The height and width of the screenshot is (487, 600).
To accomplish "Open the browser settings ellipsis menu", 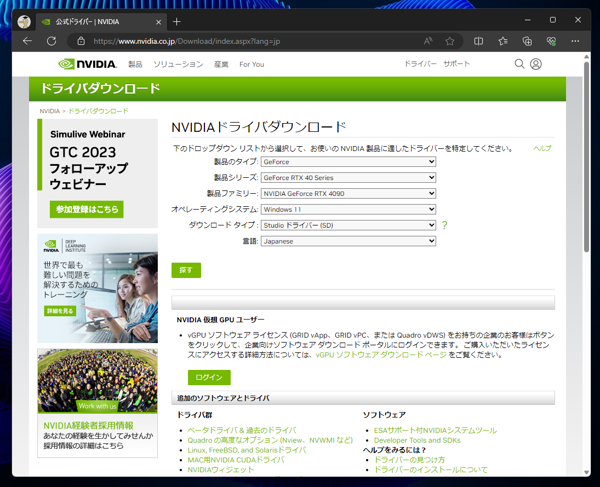I will 575,41.
